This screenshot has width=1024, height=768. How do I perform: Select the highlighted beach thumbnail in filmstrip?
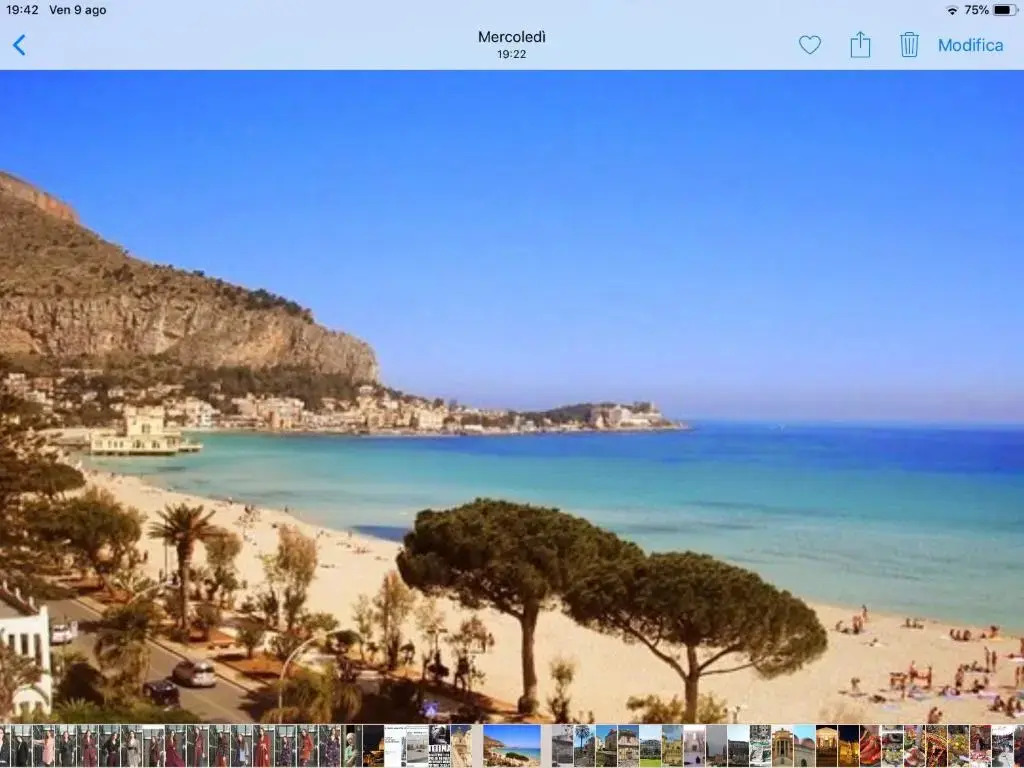[x=512, y=746]
